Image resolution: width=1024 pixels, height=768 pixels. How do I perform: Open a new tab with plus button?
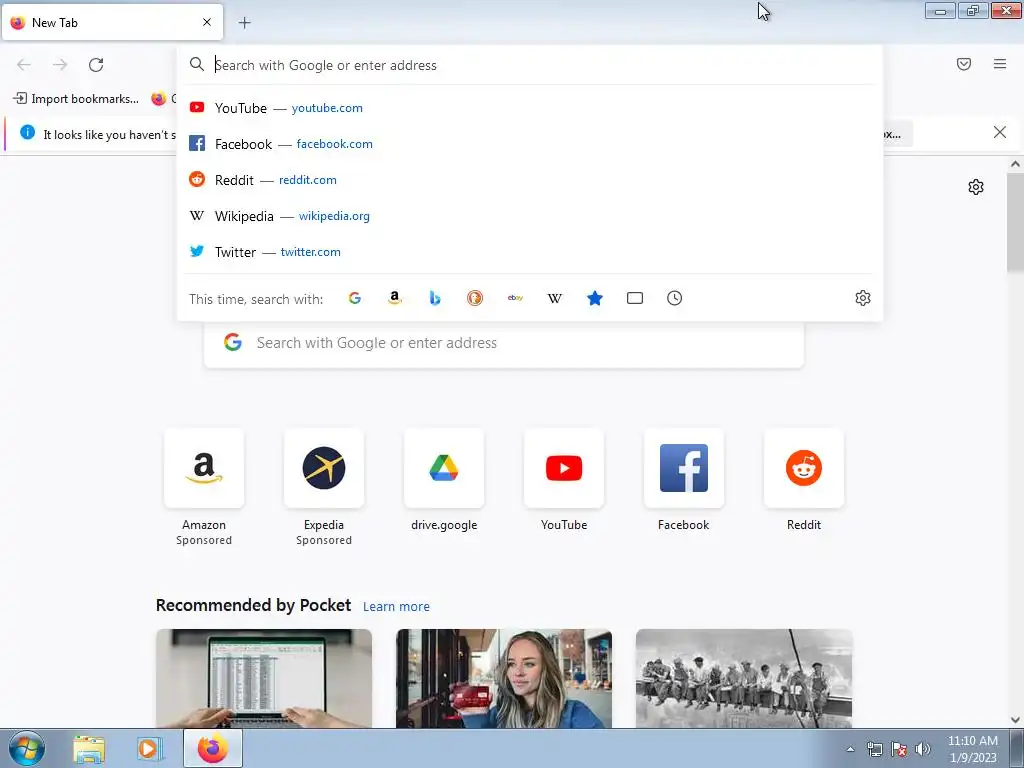(244, 23)
